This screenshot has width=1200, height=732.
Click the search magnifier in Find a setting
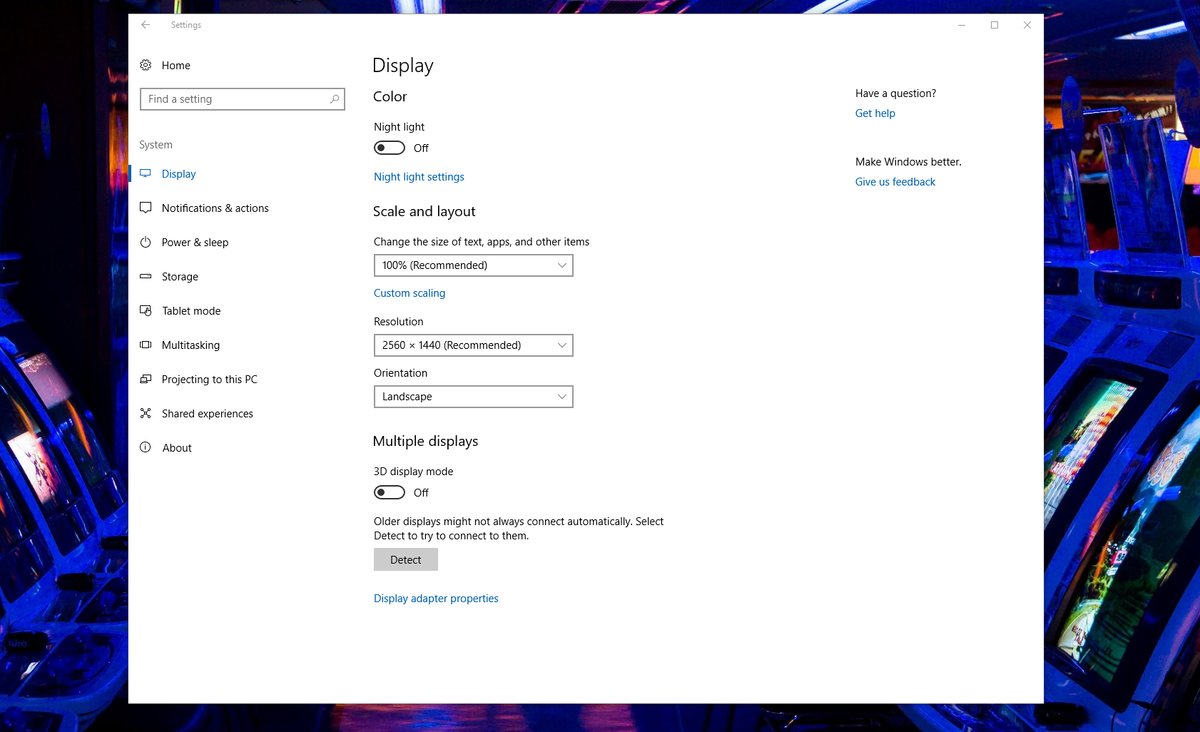coord(335,99)
